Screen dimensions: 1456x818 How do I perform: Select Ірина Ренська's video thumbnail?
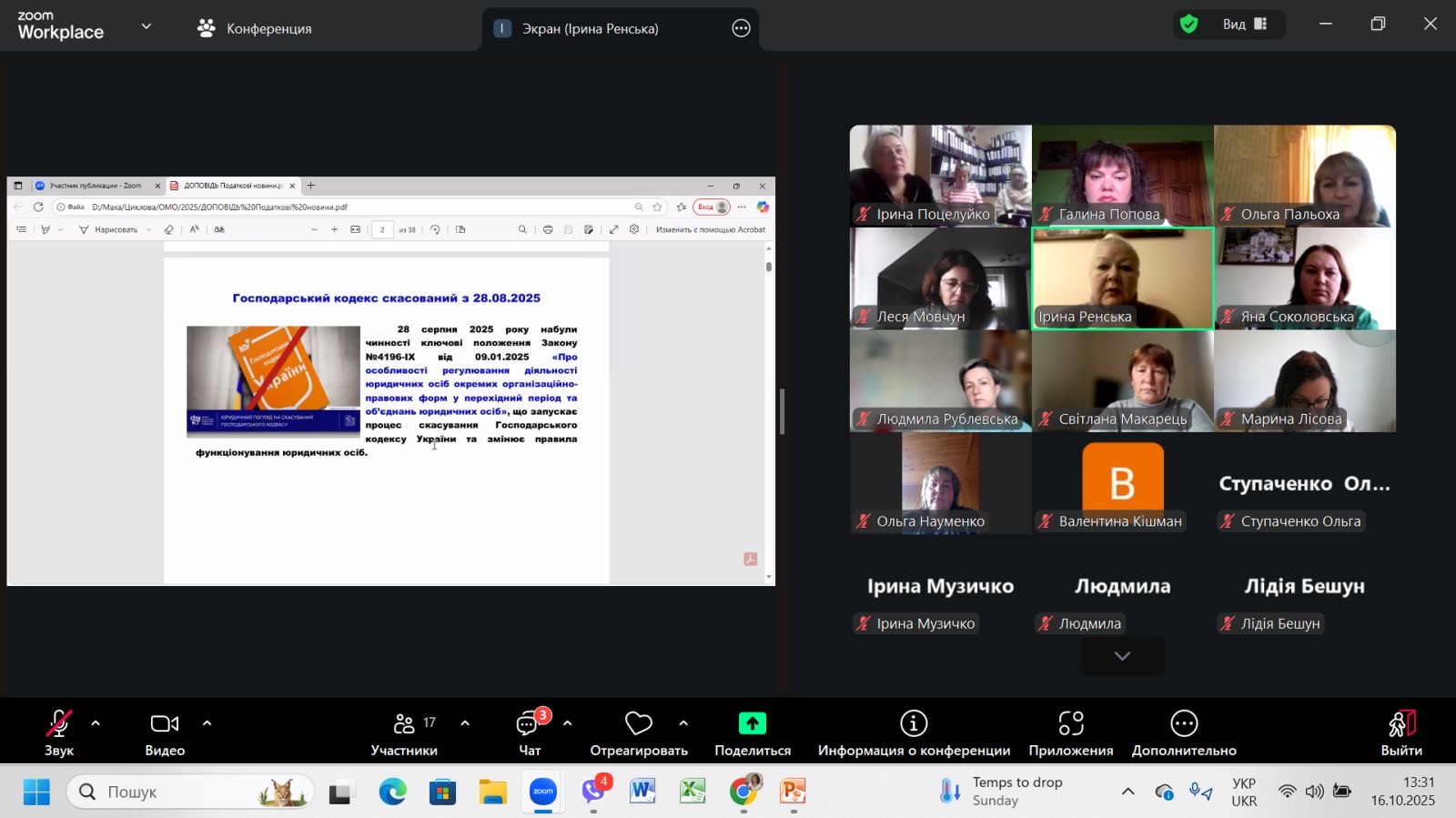click(1122, 278)
